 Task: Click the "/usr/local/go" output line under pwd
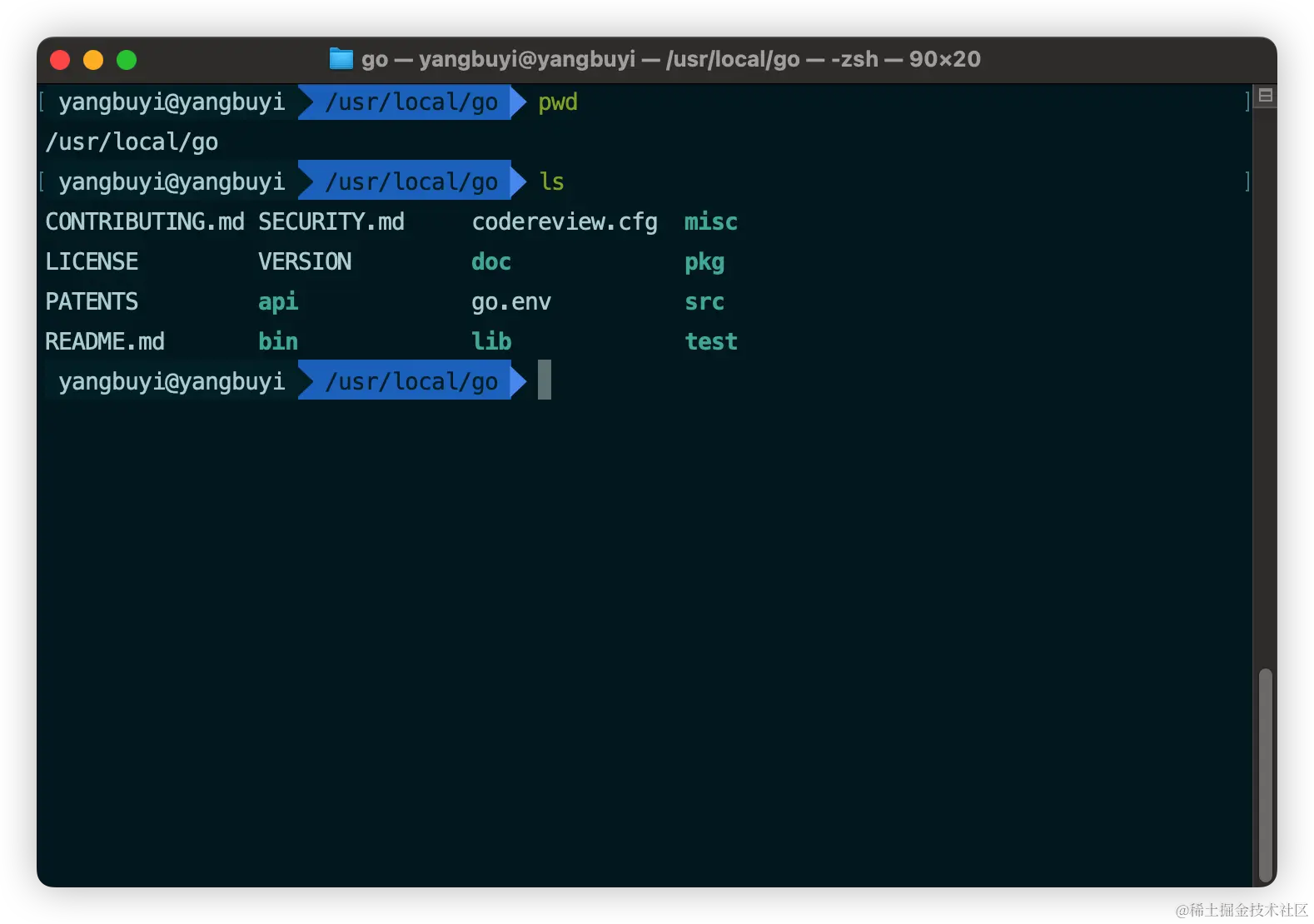point(132,142)
